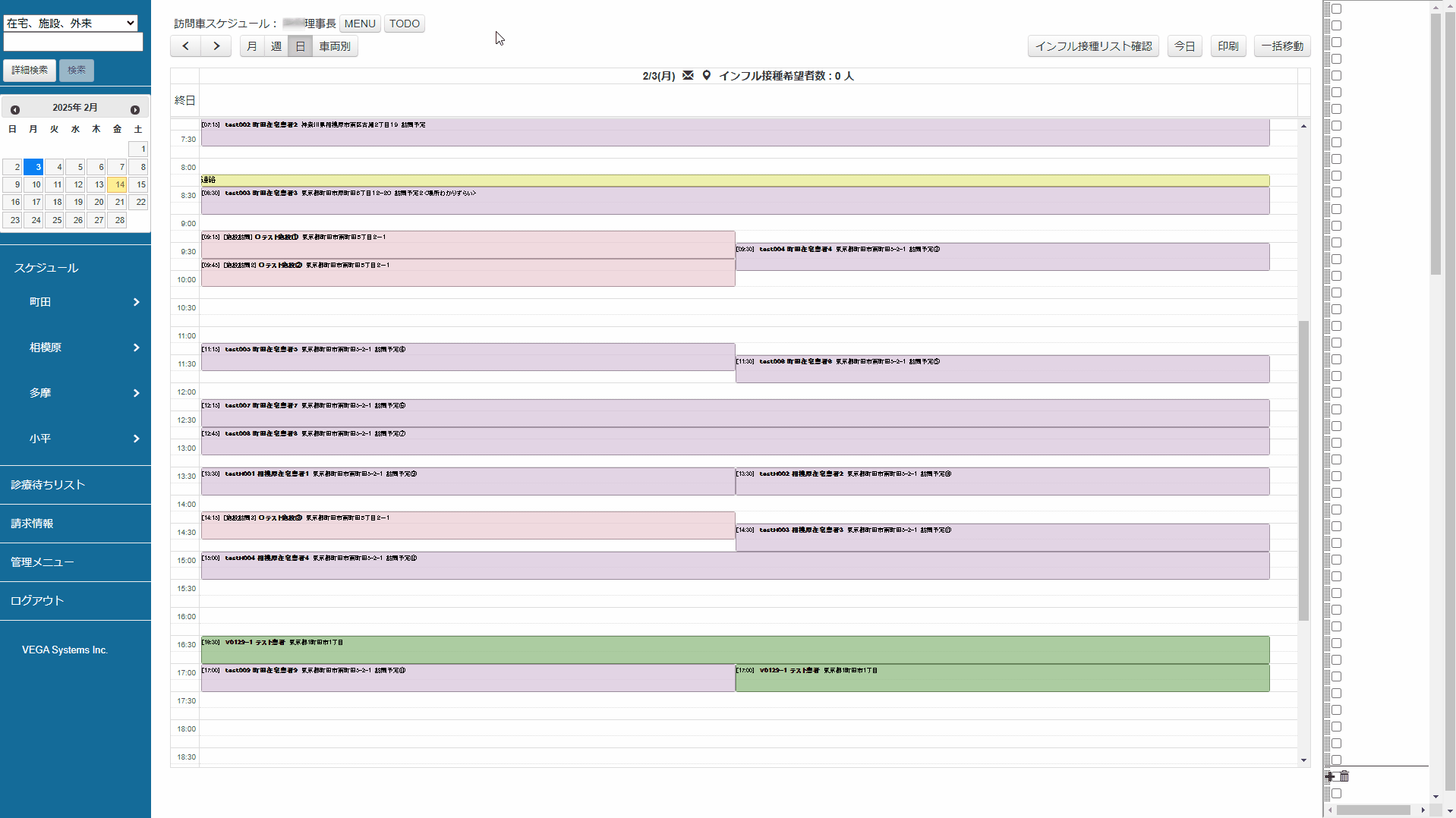Select February 1 in the mini calendar
1456x818 pixels.
click(138, 149)
